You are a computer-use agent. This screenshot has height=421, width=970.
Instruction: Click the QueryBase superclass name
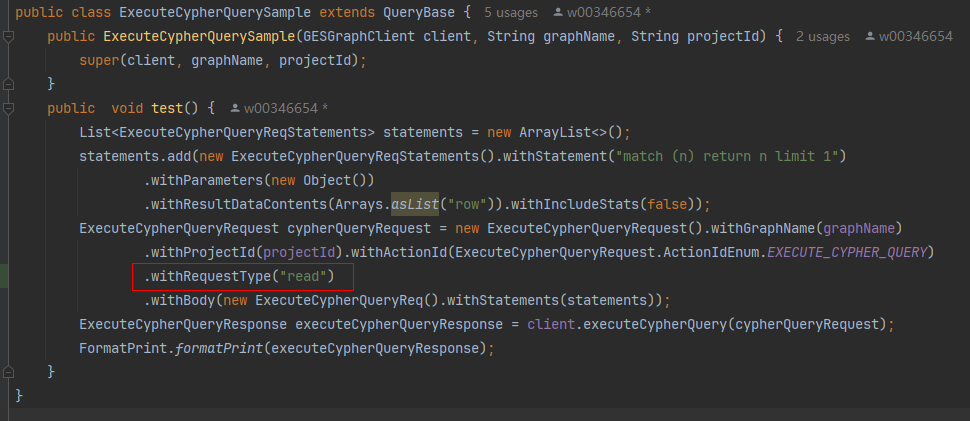pos(419,12)
